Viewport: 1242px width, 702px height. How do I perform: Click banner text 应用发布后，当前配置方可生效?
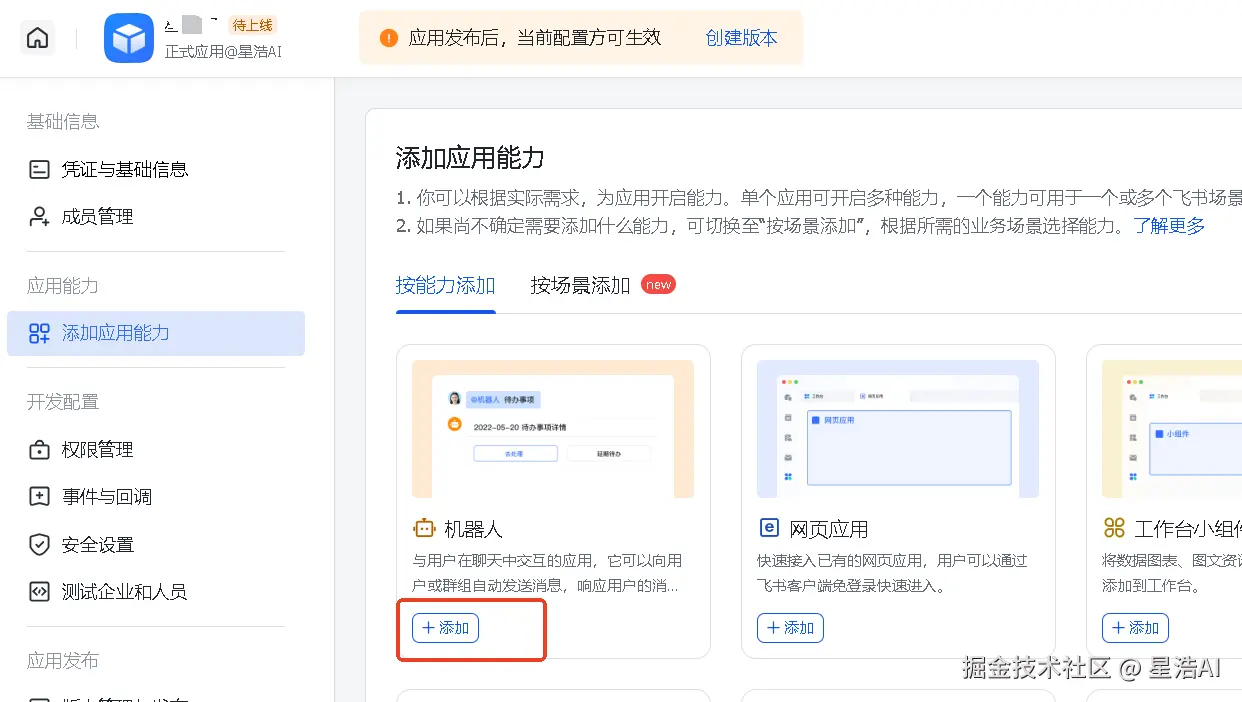point(535,38)
